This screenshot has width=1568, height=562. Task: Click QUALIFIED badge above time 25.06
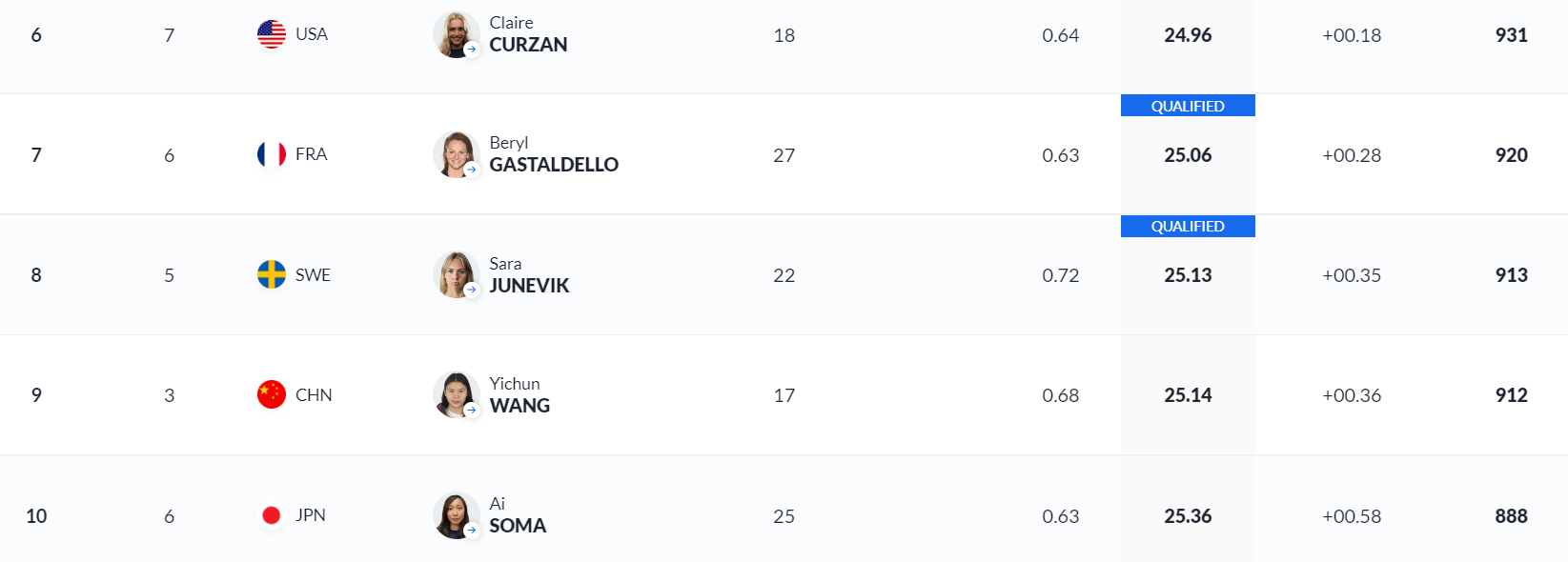coord(1188,106)
